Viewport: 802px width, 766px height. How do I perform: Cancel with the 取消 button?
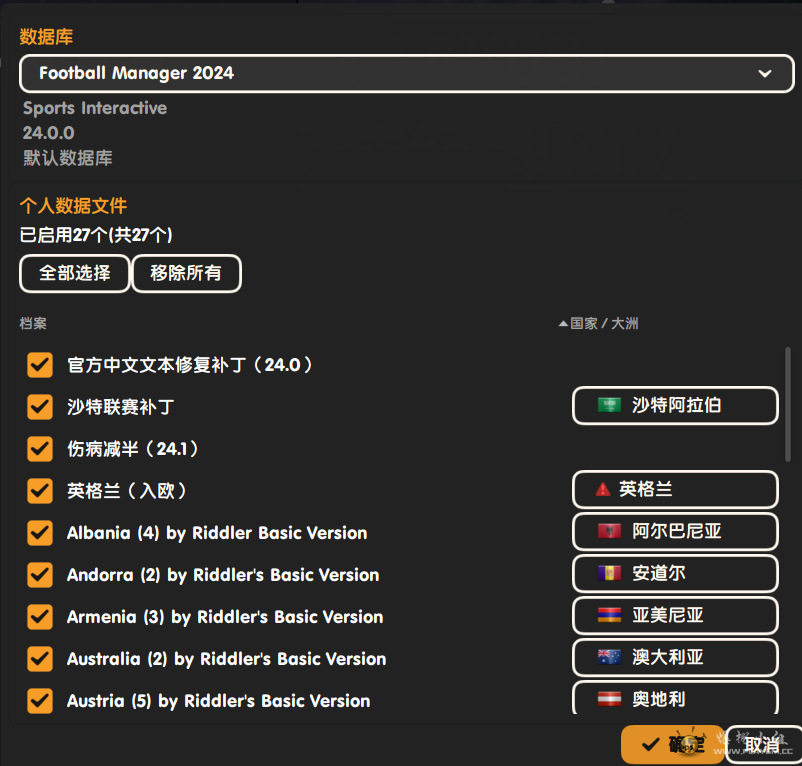pyautogui.click(x=764, y=744)
